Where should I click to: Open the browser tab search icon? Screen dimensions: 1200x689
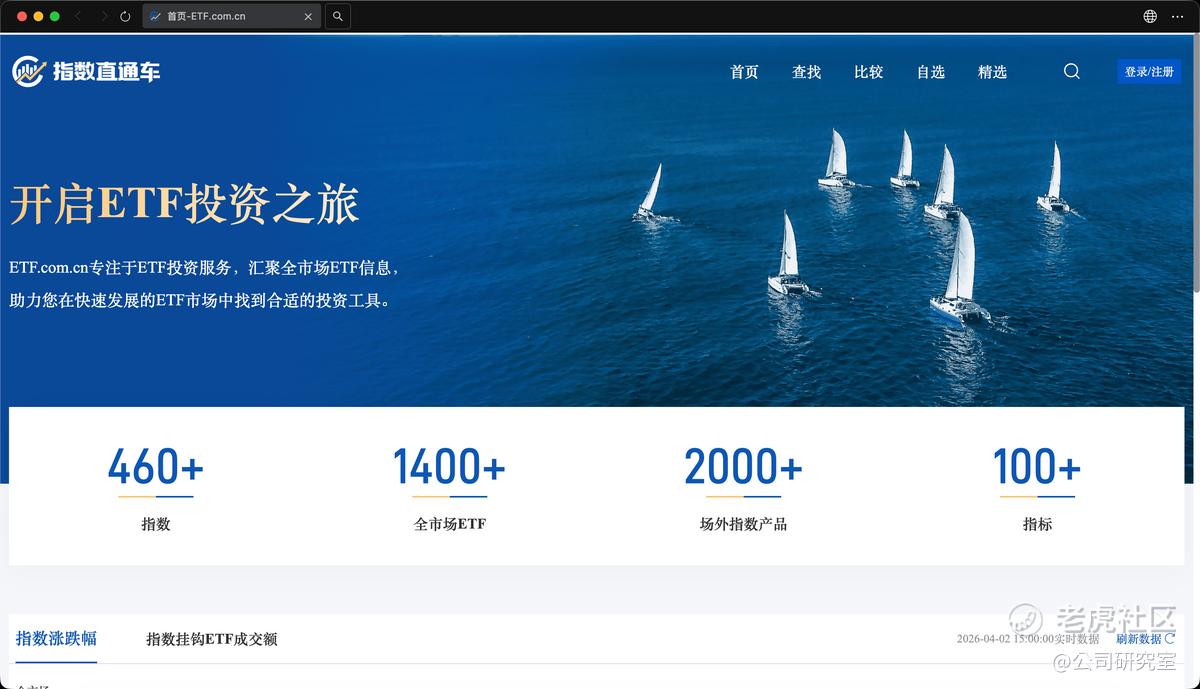[338, 17]
